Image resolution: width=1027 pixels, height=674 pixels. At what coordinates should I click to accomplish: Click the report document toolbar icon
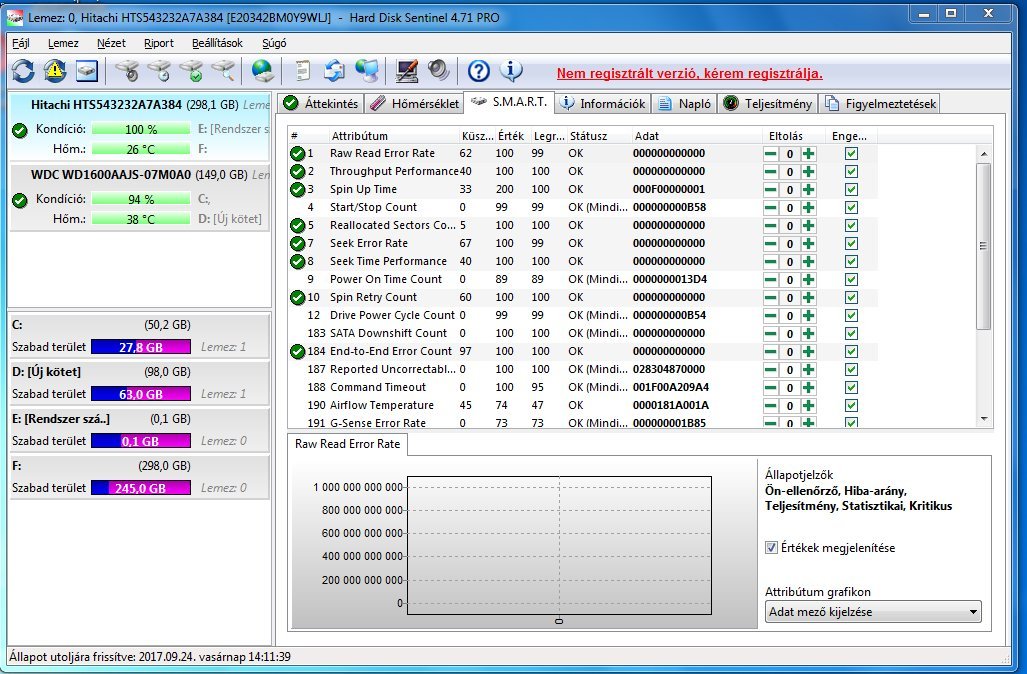[x=301, y=71]
